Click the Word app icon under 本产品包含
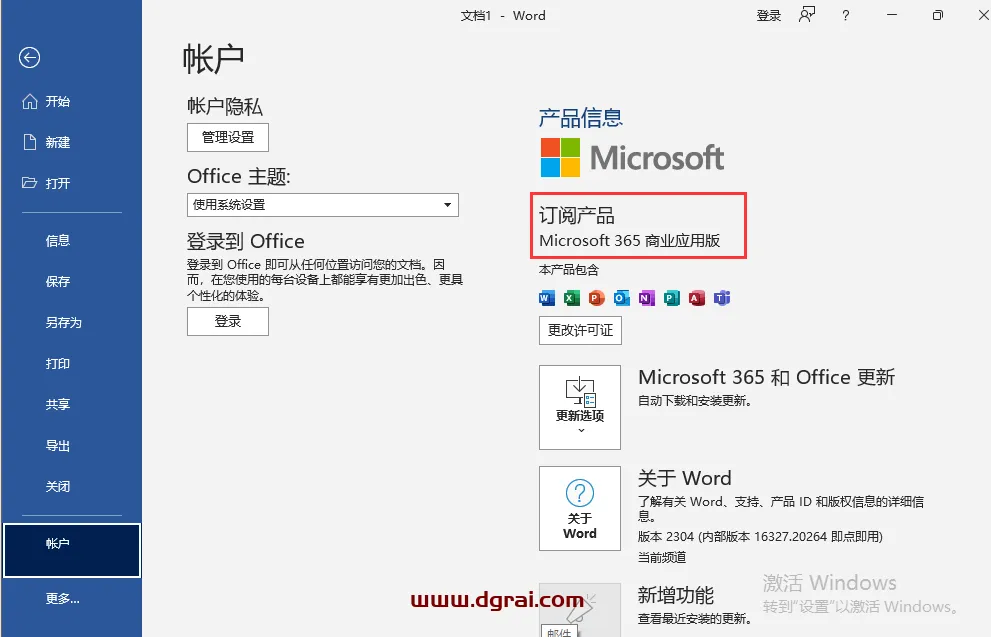This screenshot has height=637, width=991. [547, 298]
